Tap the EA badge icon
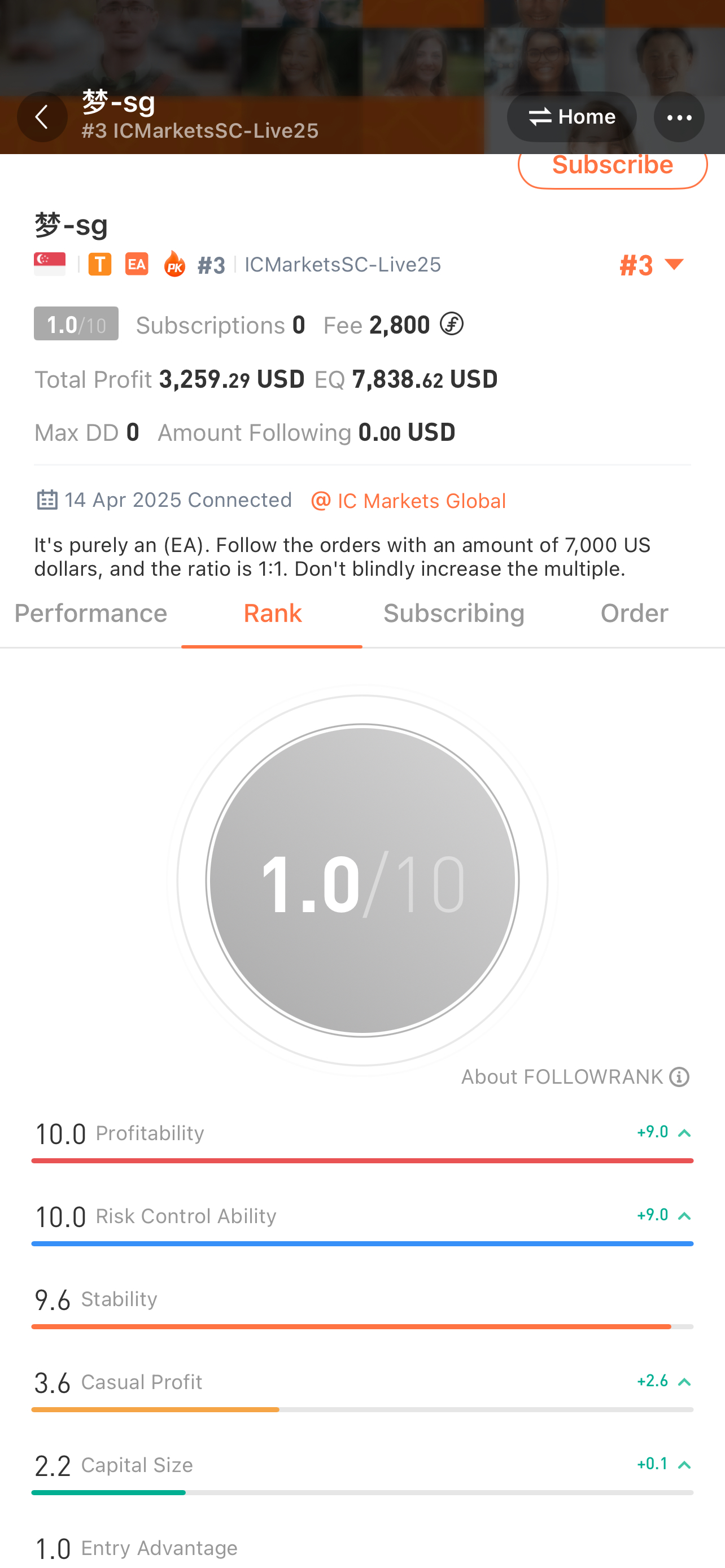 coord(137,264)
